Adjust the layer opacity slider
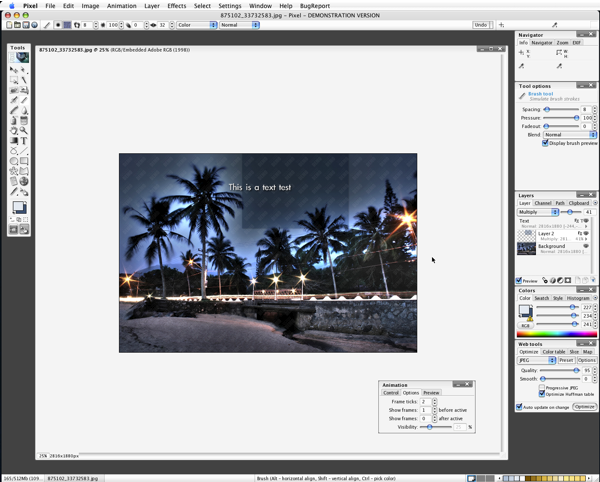 [571, 212]
